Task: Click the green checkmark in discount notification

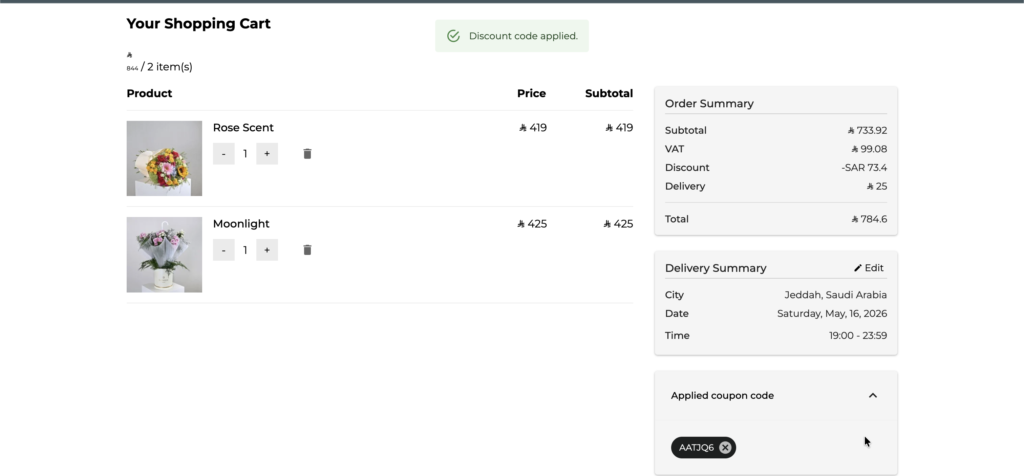Action: (453, 36)
